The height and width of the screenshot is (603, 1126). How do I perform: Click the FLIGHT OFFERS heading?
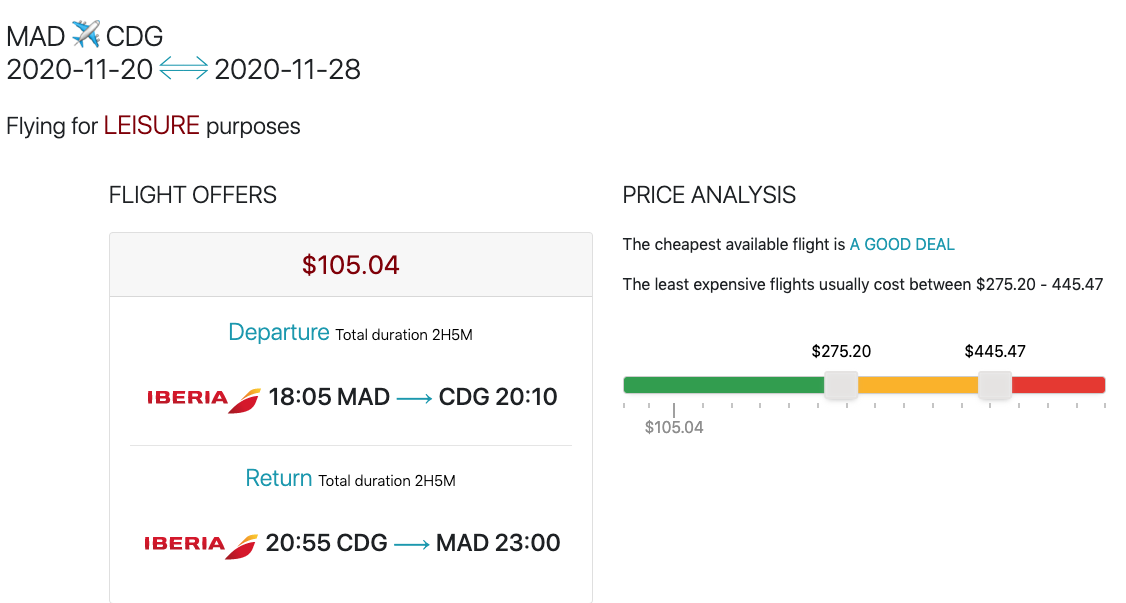193,195
